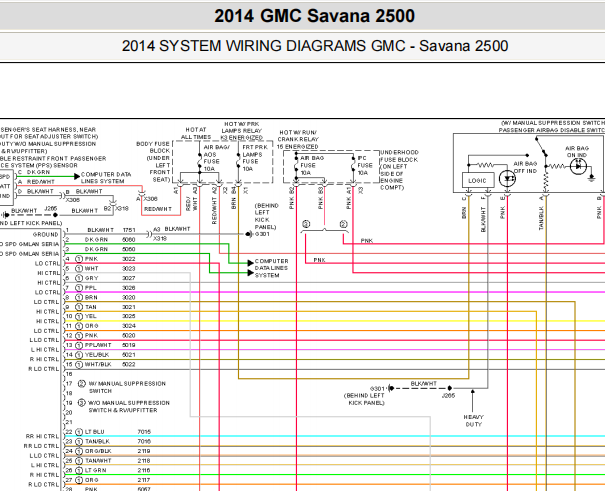Viewport: 605px width, 491px height.
Task: Click the "PASSENGER AIRBAG DISABLE SWITCH" heading
Action: pyautogui.click(x=552, y=130)
